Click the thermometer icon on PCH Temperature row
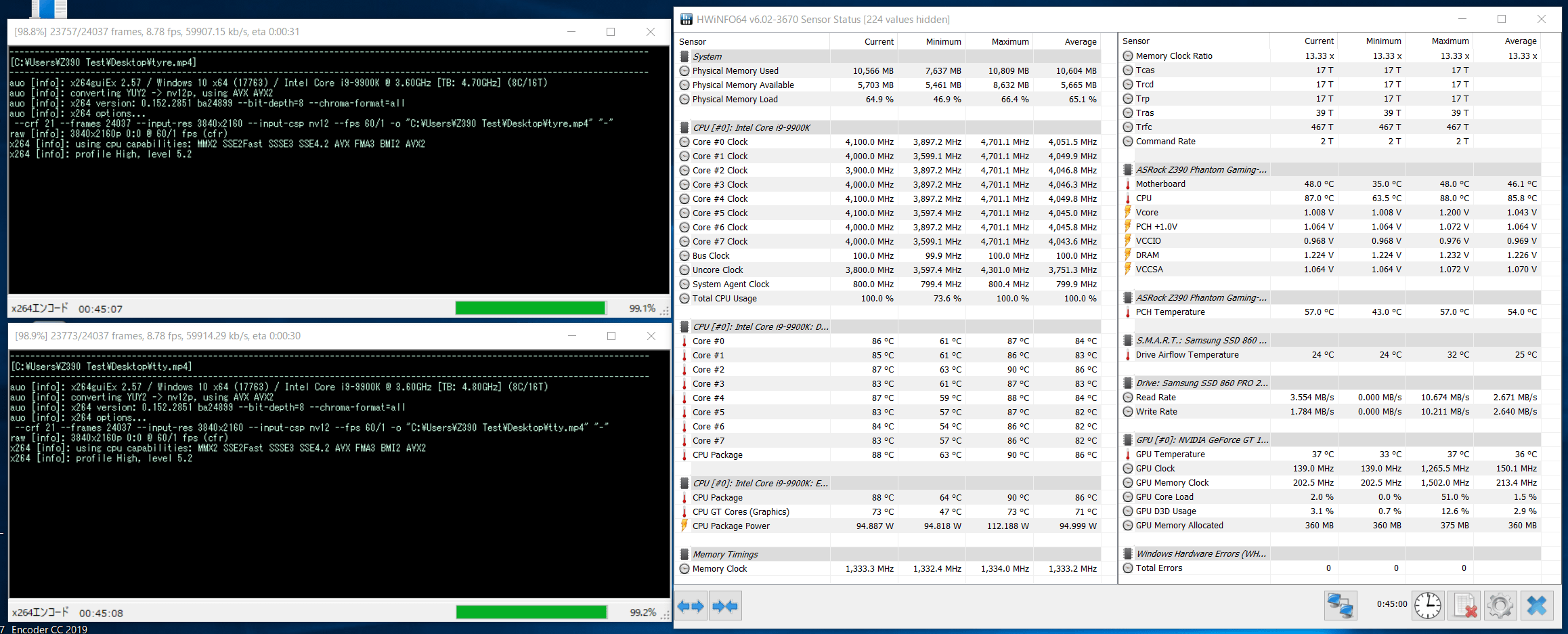This screenshot has height=634, width=1568. (x=1128, y=312)
